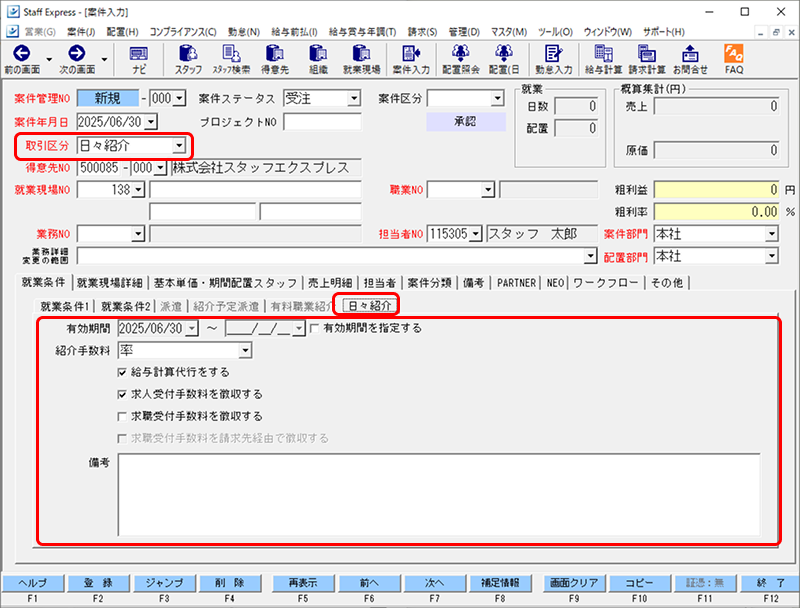Expand the 案件ステータス dropdown showing 受注
800x608 pixels.
[x=354, y=98]
